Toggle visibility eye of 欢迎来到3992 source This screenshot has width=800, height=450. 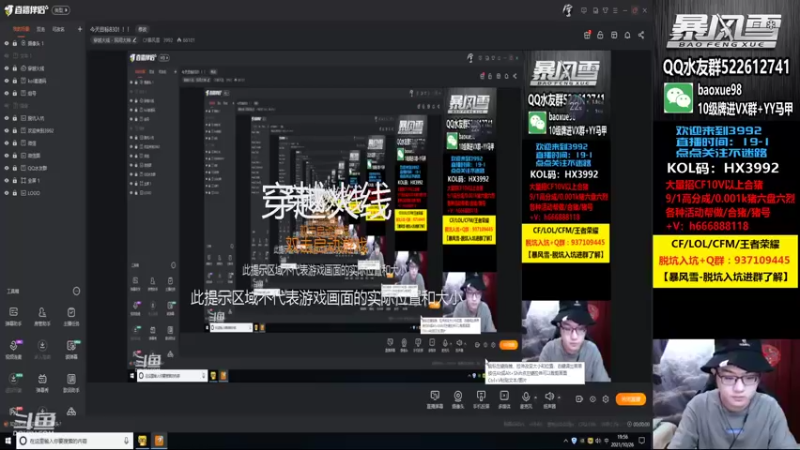click(x=7, y=131)
